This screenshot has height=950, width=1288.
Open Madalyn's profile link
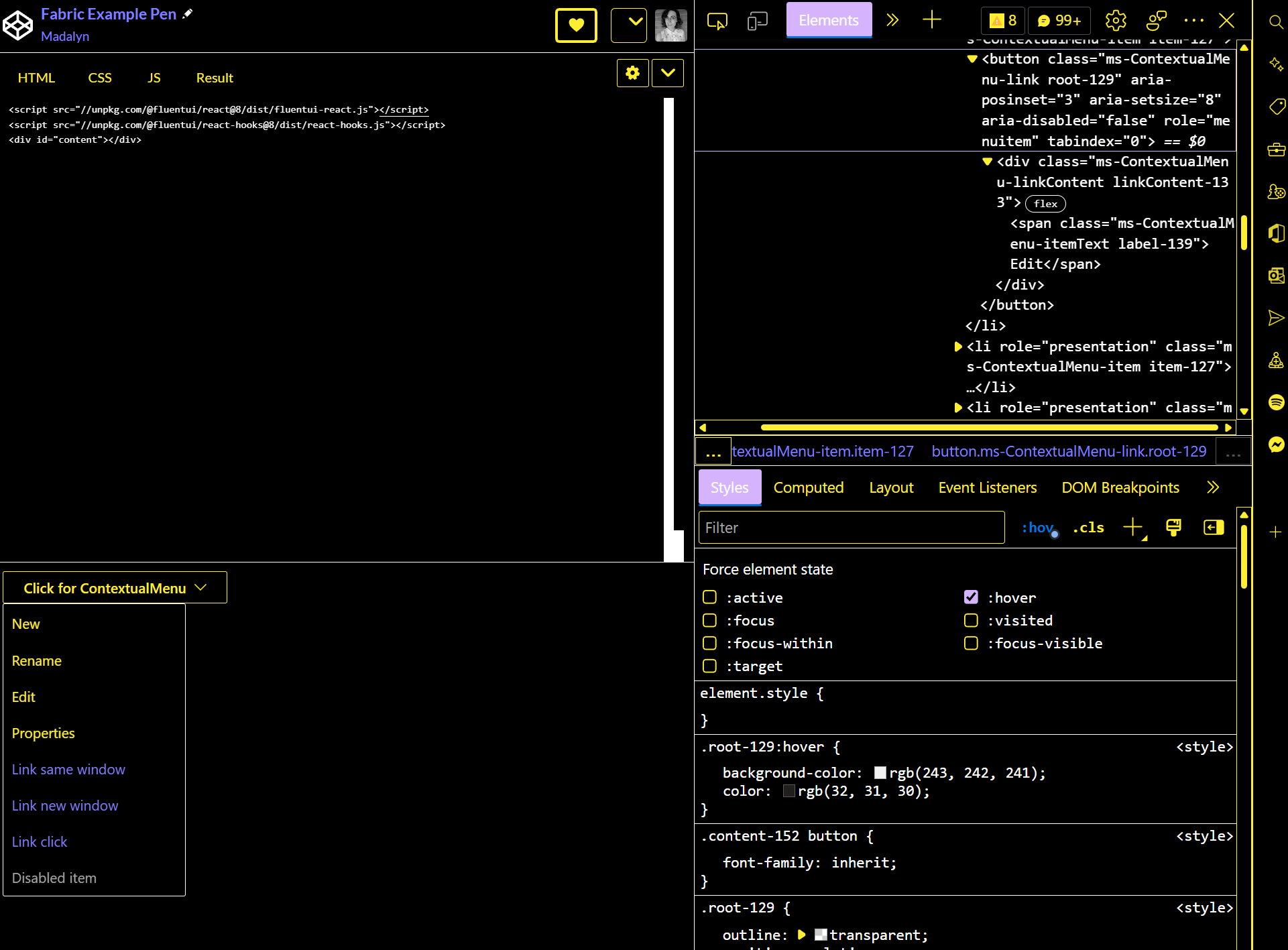tap(64, 37)
